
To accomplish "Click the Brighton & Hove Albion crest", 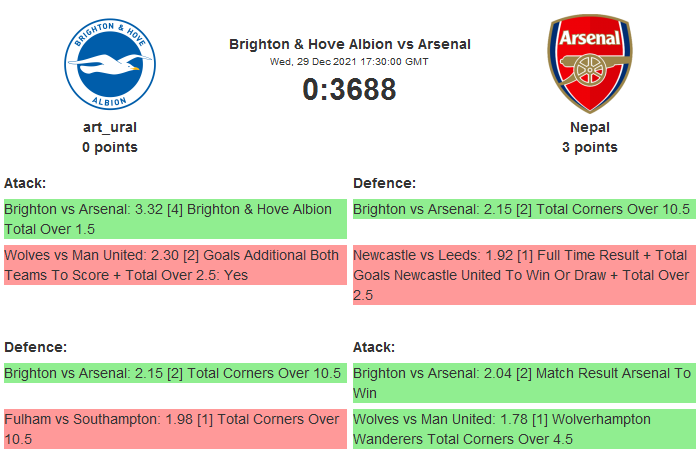I will pyautogui.click(x=109, y=63).
